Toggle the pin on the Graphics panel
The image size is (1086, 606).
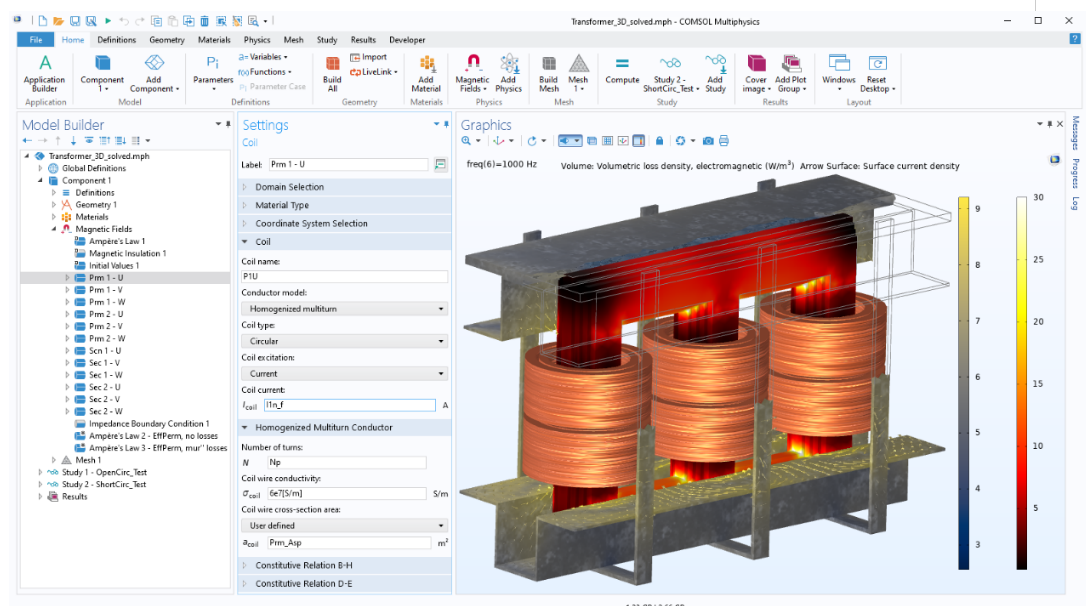pos(1049,124)
